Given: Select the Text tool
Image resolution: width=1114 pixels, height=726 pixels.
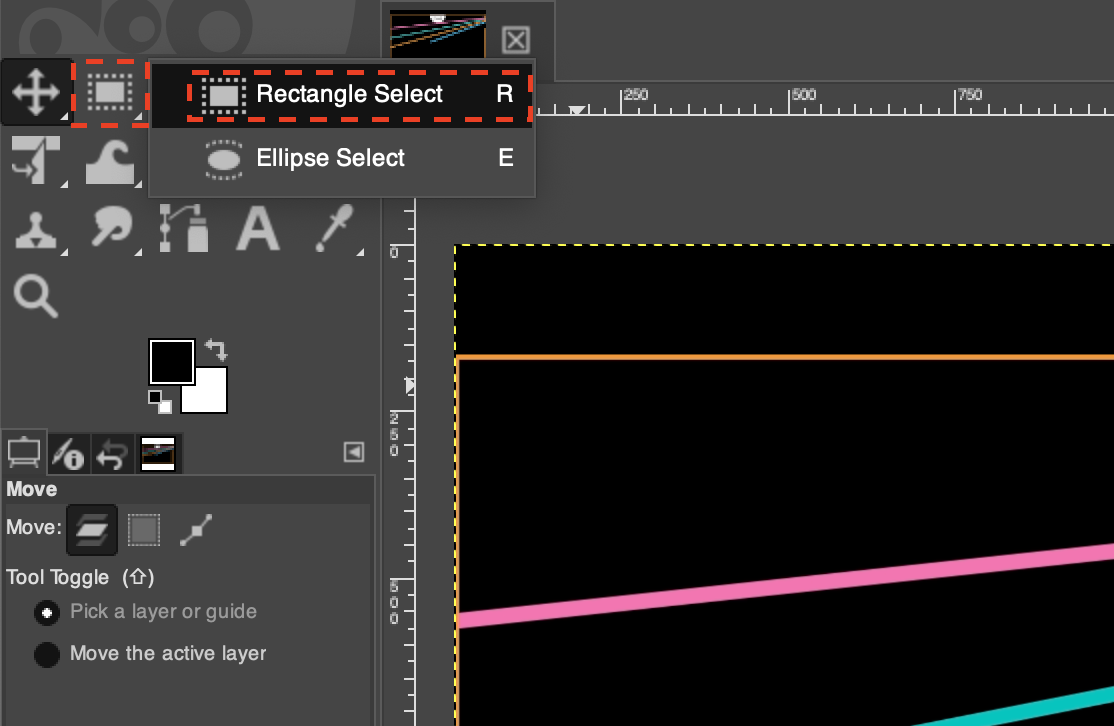Looking at the screenshot, I should coord(257,229).
